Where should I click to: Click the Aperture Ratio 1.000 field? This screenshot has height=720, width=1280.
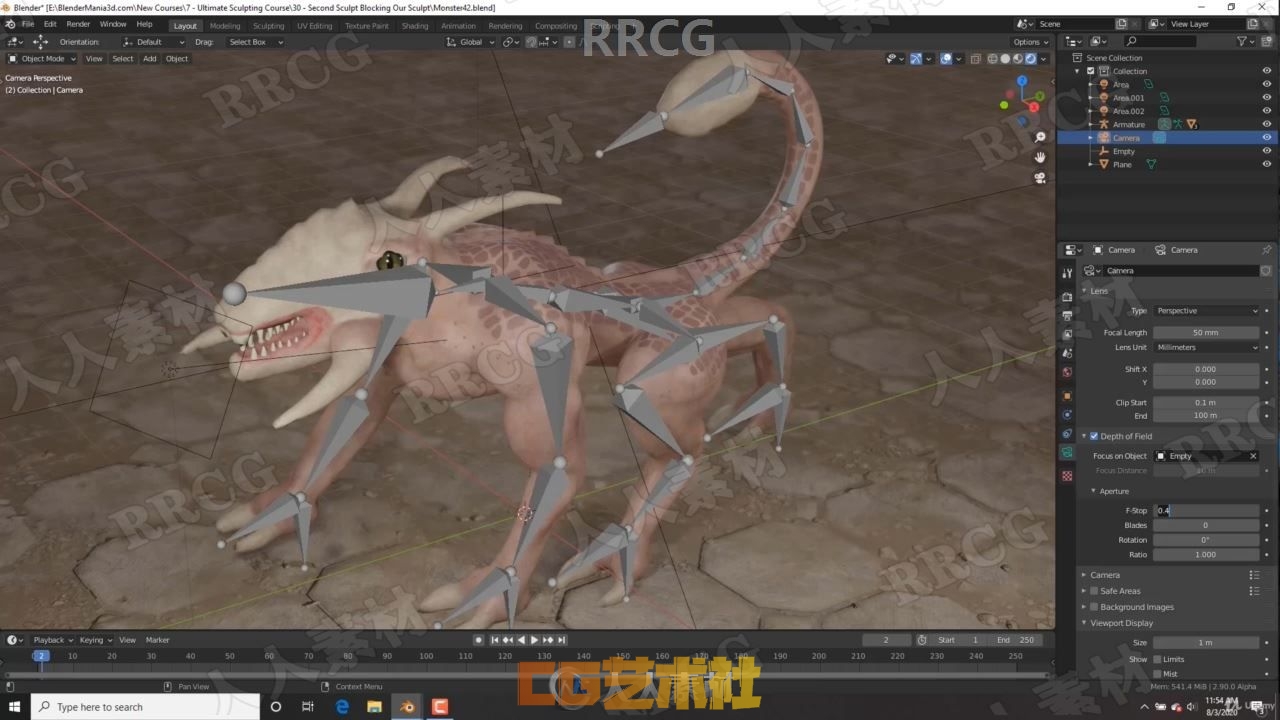(x=1206, y=554)
